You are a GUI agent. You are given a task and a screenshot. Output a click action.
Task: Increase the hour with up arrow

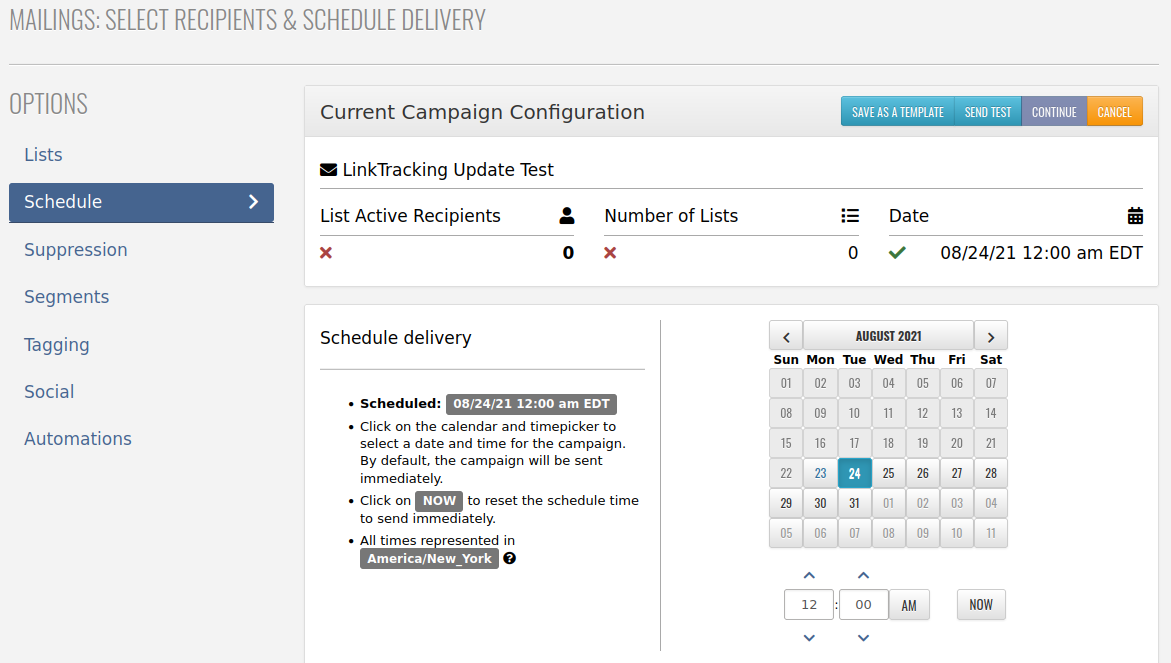click(x=810, y=575)
